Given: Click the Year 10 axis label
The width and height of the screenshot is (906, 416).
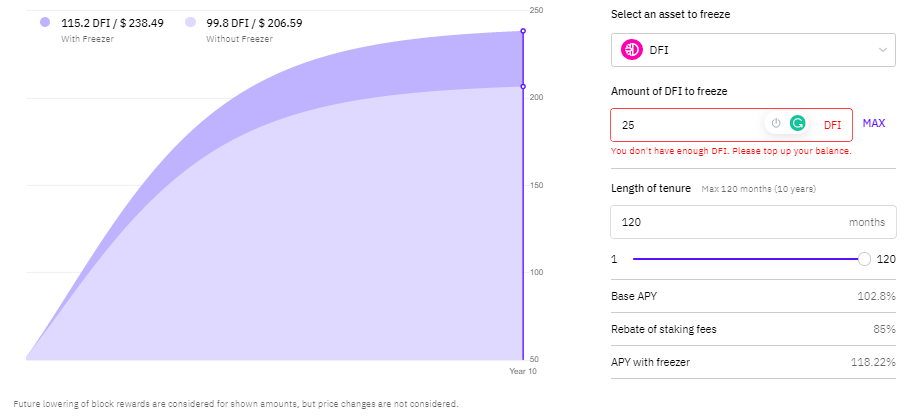Looking at the screenshot, I should [523, 372].
